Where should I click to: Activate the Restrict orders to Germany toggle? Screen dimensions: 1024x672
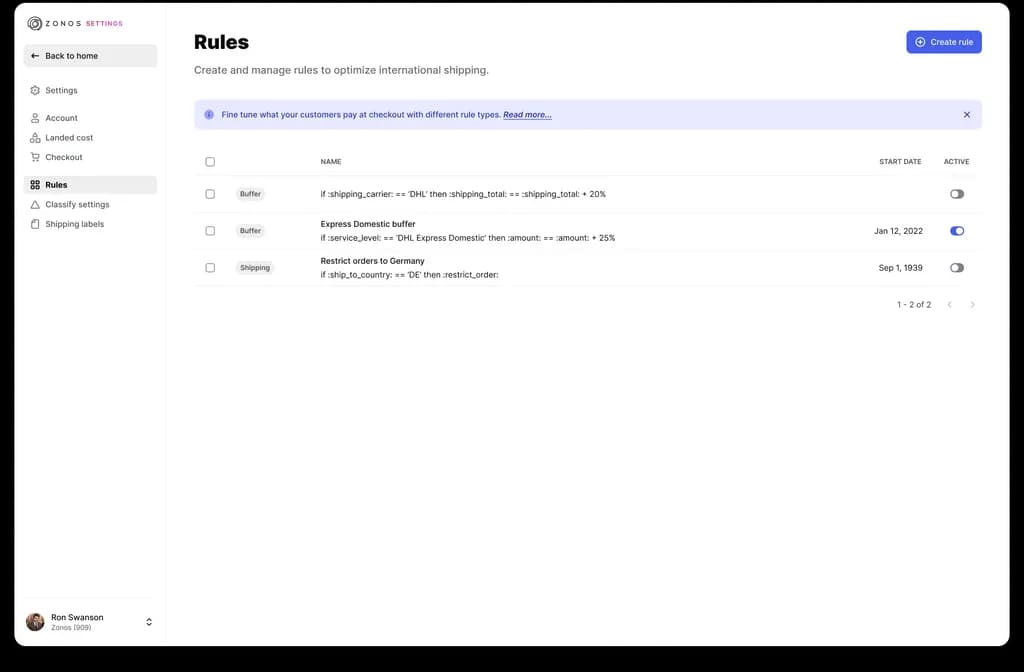coord(956,268)
